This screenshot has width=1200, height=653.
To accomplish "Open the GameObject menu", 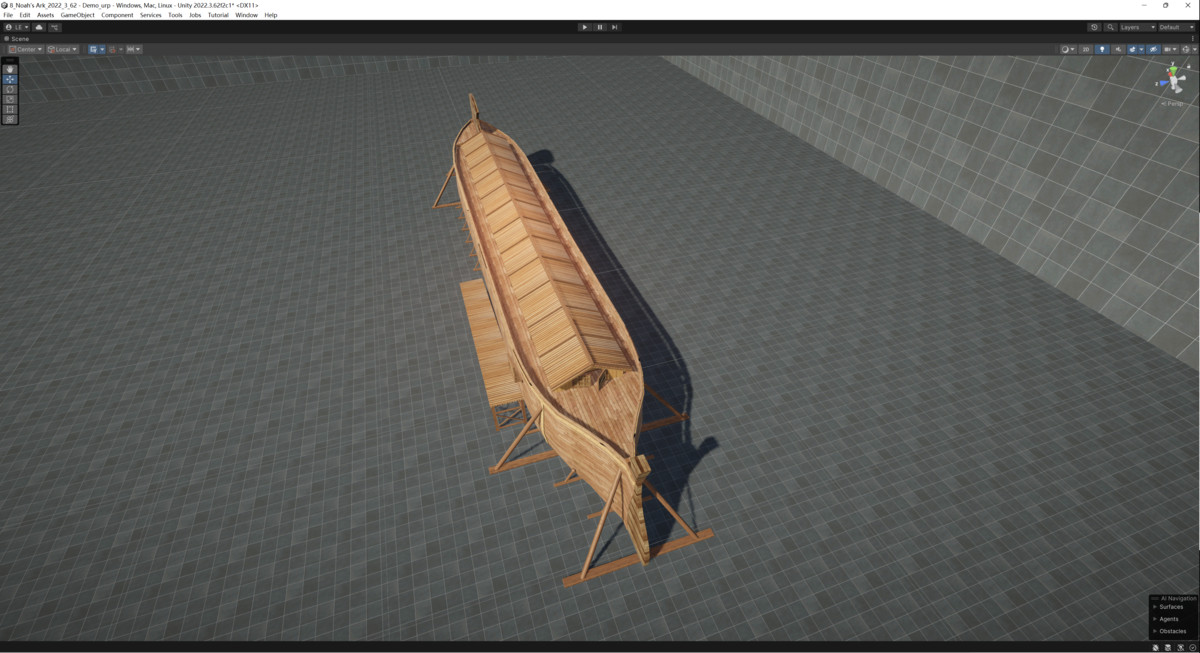I will coord(77,15).
